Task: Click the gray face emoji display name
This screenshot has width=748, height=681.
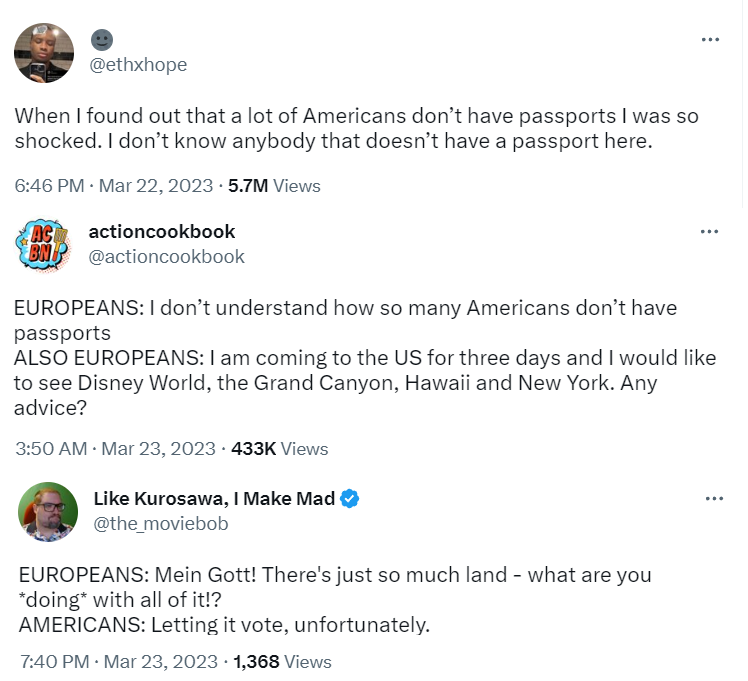Action: tap(102, 40)
